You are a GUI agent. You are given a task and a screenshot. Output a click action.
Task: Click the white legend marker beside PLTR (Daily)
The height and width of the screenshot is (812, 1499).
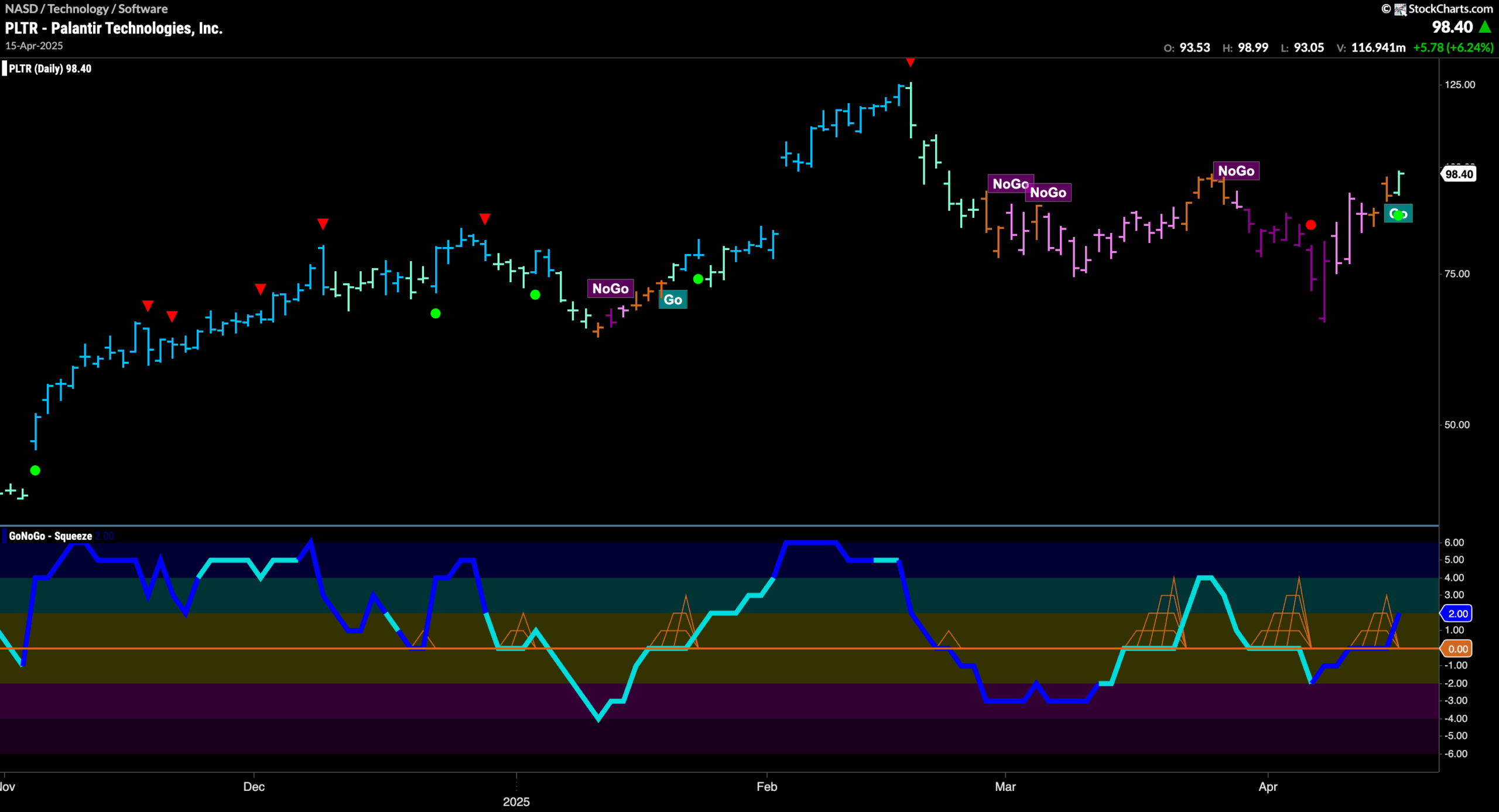pos(5,68)
